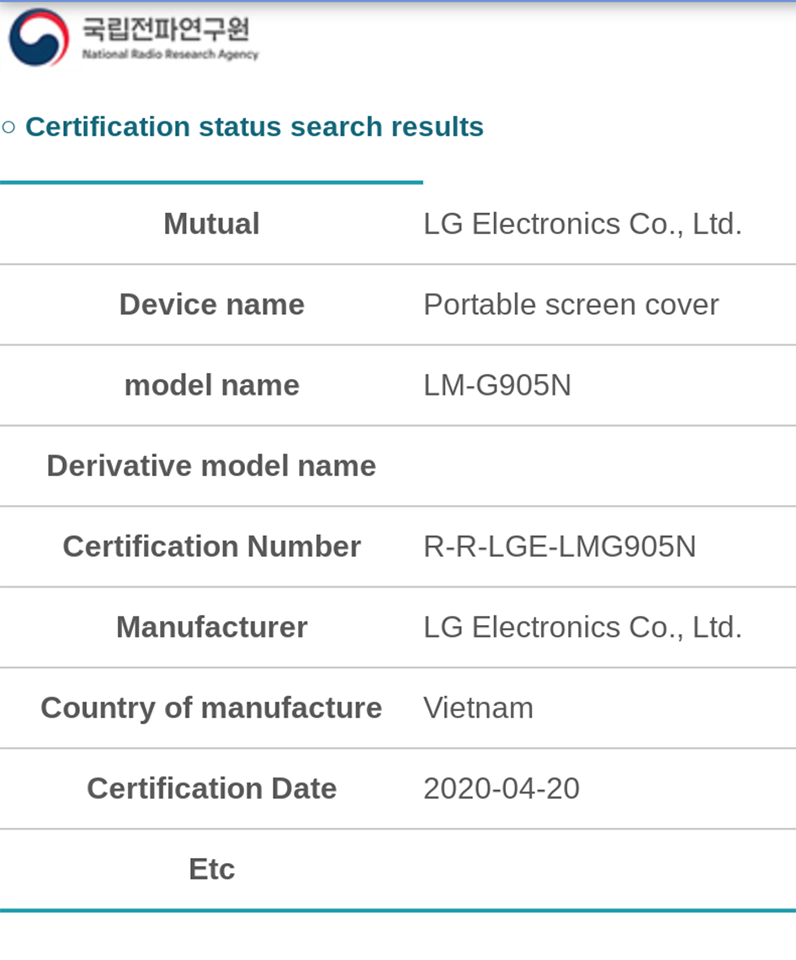The height and width of the screenshot is (960, 796).
Task: Click the Derivative model name label
Action: (211, 466)
